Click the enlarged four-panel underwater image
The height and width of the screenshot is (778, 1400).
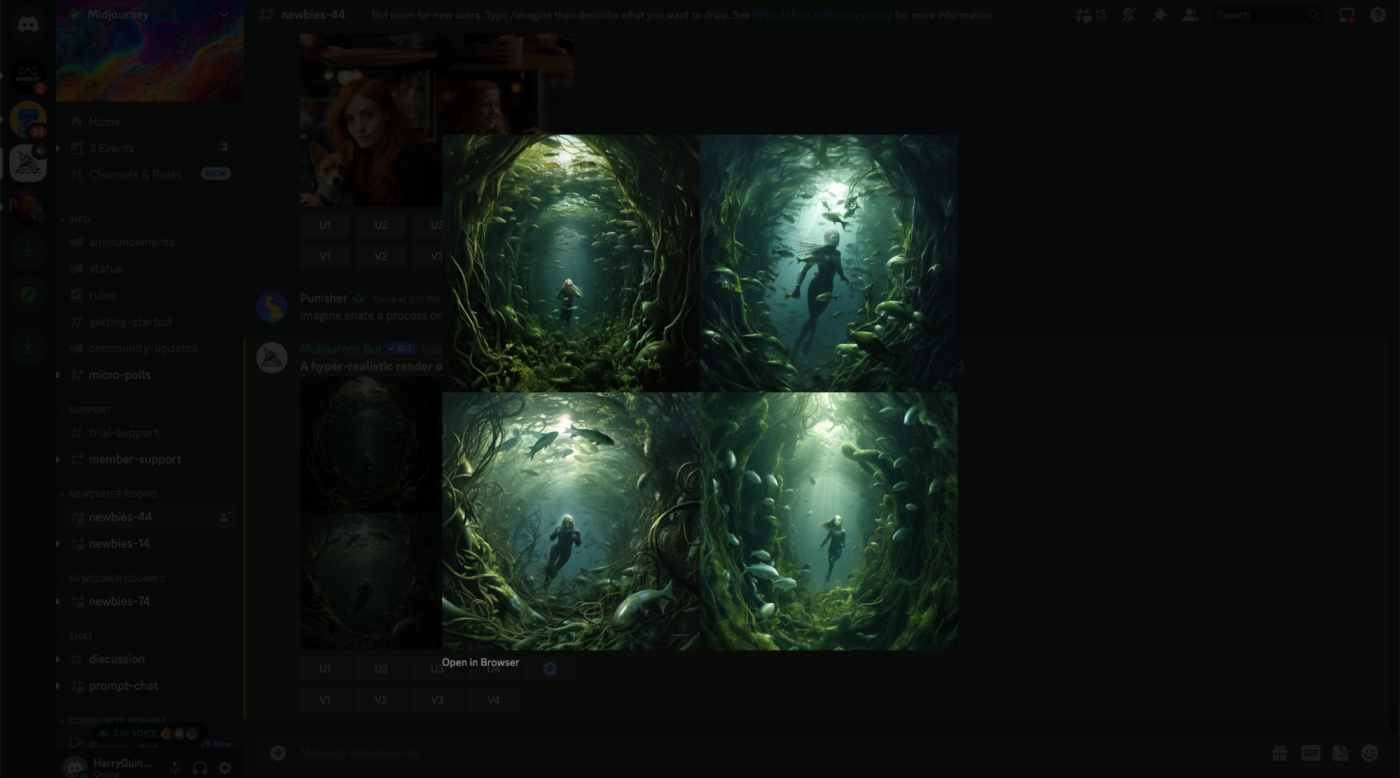tap(700, 392)
